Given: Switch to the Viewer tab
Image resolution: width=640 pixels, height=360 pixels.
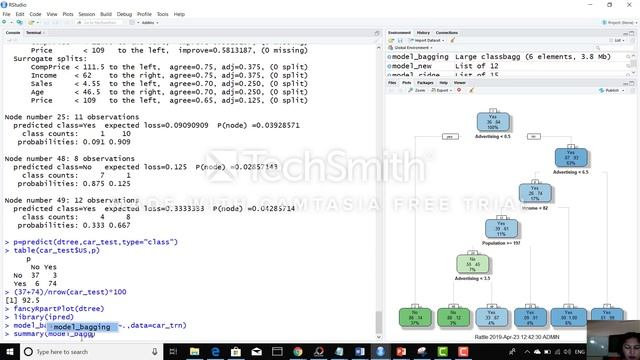Looking at the screenshot, I should [460, 83].
